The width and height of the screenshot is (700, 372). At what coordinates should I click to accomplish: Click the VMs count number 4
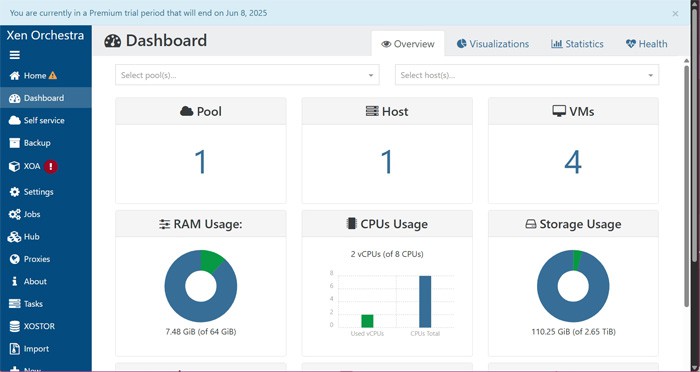coord(573,162)
